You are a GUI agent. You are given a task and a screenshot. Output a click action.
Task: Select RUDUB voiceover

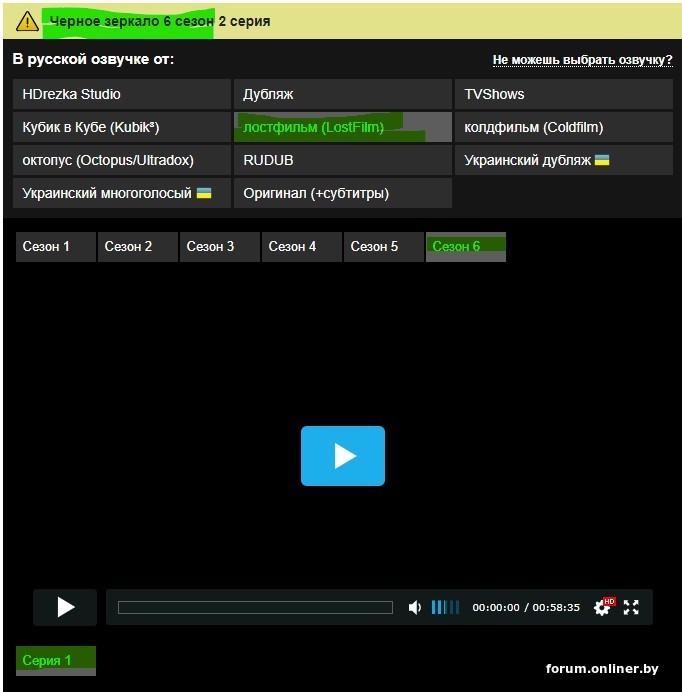click(343, 160)
